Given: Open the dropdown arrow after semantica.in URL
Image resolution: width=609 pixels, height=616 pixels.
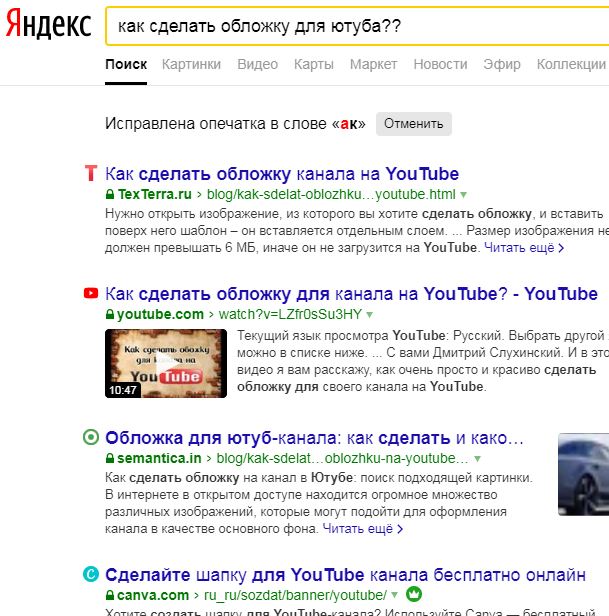Looking at the screenshot, I should [x=477, y=459].
